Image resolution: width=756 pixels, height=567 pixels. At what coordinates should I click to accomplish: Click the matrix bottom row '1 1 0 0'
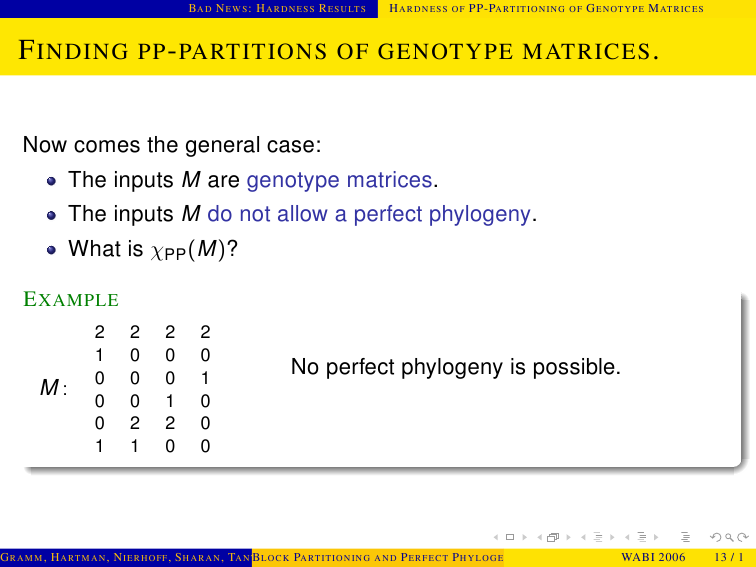[152, 446]
